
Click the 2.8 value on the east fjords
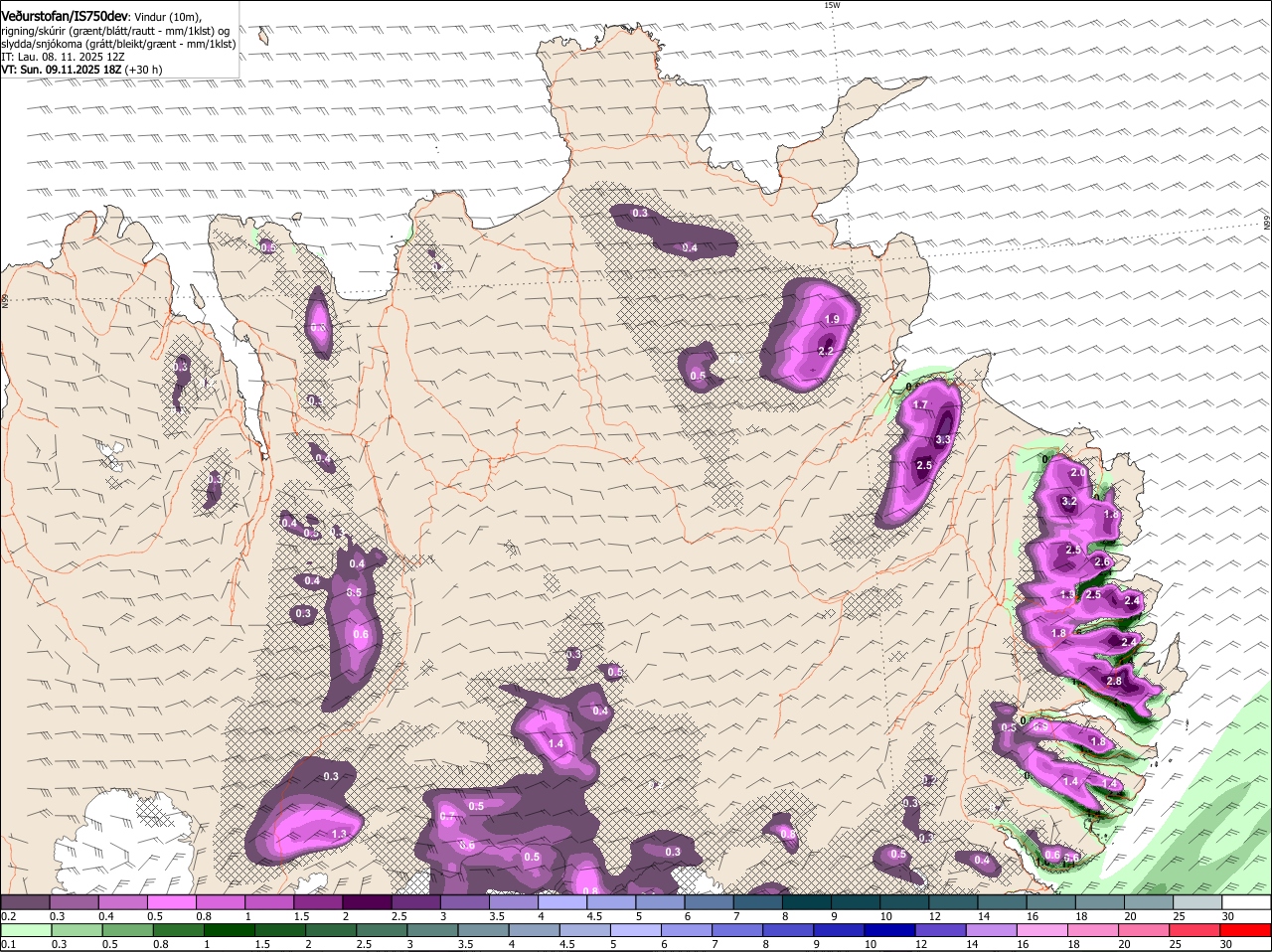pyautogui.click(x=1114, y=681)
